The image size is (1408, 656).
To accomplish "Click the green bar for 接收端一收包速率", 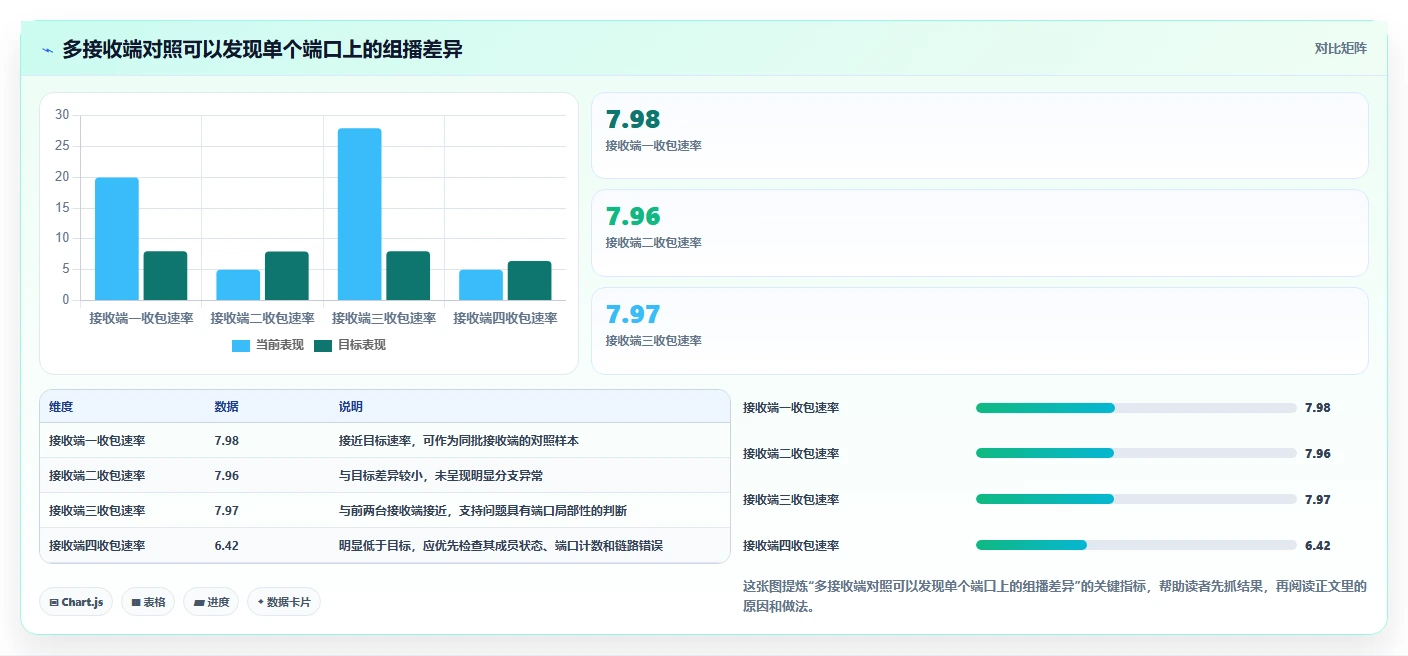I will [165, 276].
